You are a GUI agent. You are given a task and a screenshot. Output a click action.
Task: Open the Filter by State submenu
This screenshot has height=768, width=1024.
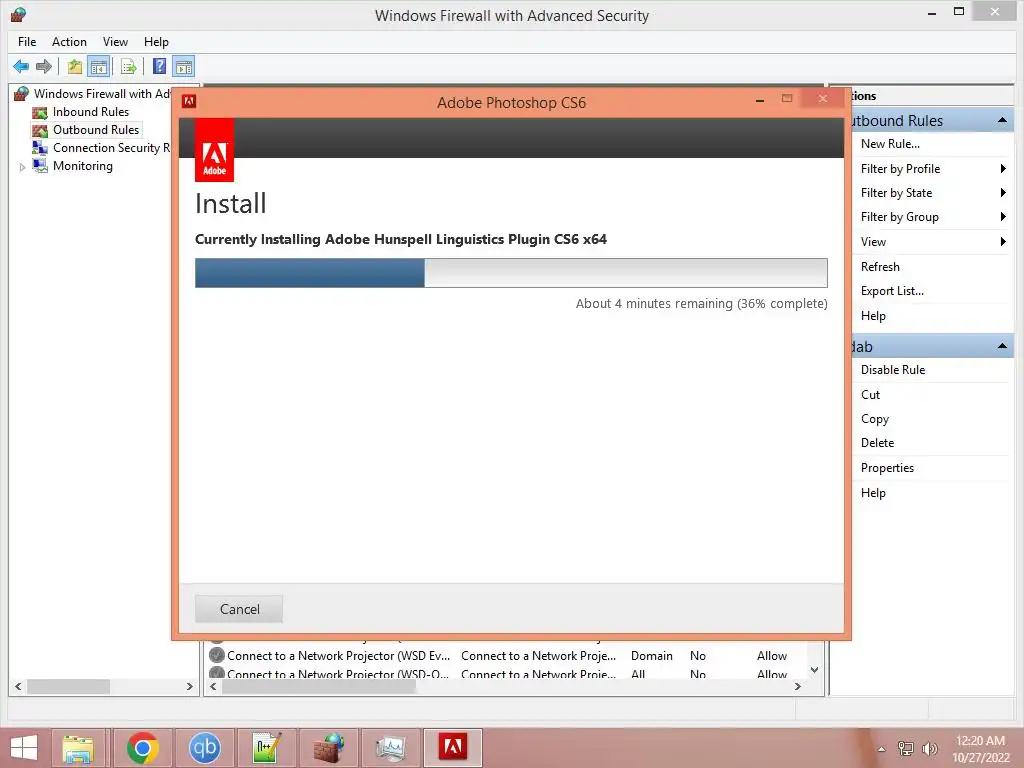tap(933, 193)
